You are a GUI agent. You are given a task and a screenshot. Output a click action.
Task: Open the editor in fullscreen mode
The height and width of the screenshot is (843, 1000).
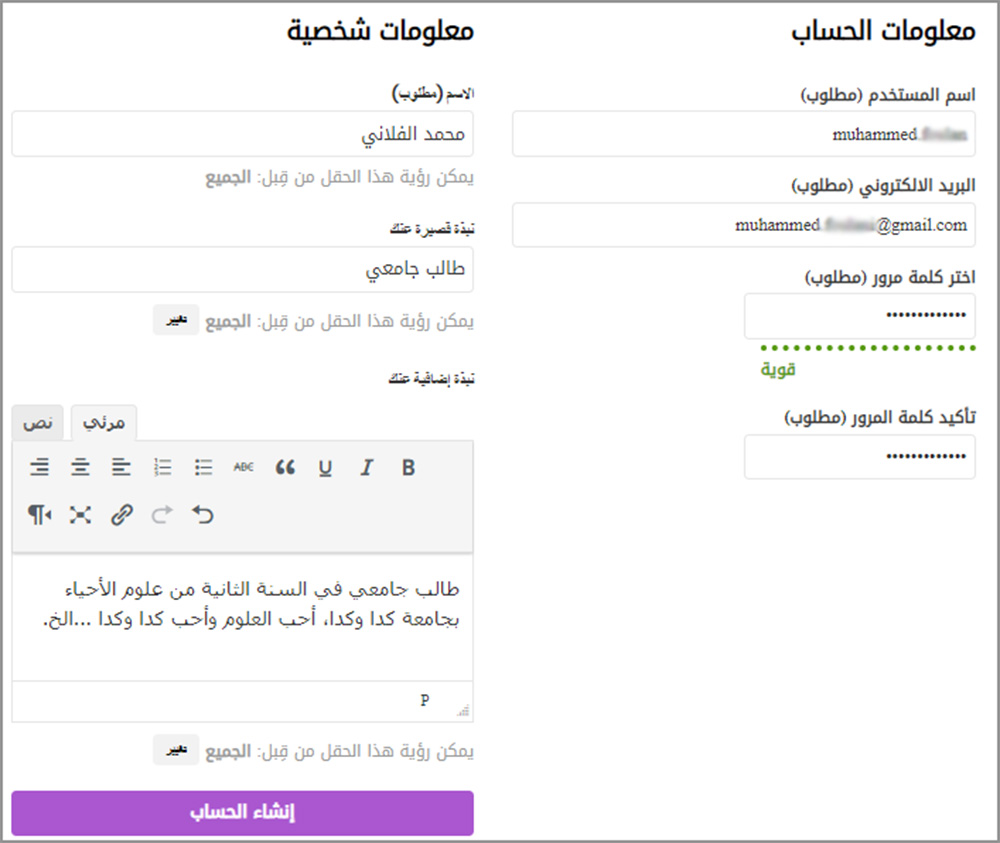point(80,515)
